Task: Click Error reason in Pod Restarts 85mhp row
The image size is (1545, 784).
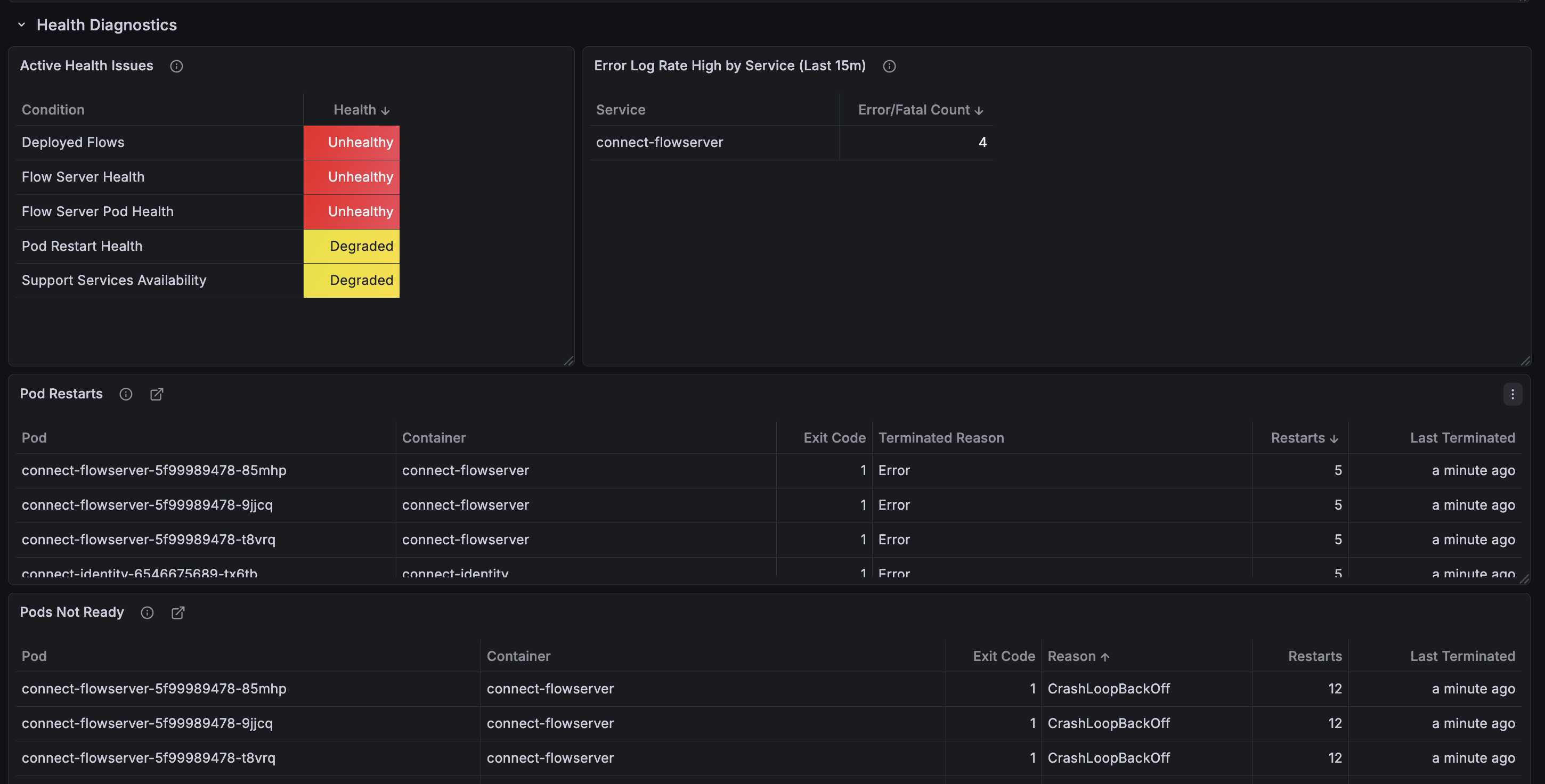Action: pos(895,470)
